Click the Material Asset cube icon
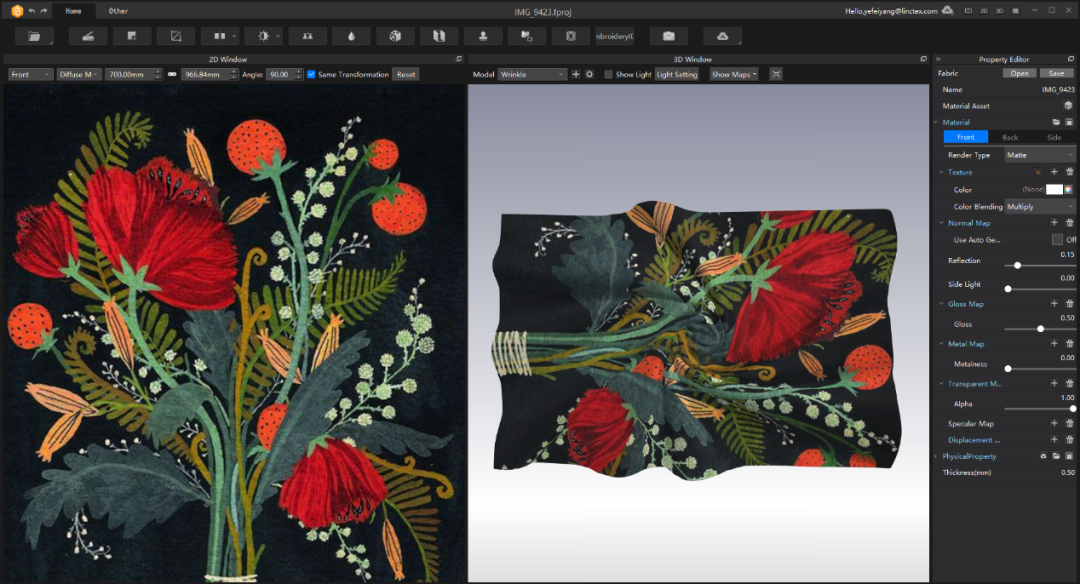This screenshot has height=584, width=1080. [x=1068, y=106]
